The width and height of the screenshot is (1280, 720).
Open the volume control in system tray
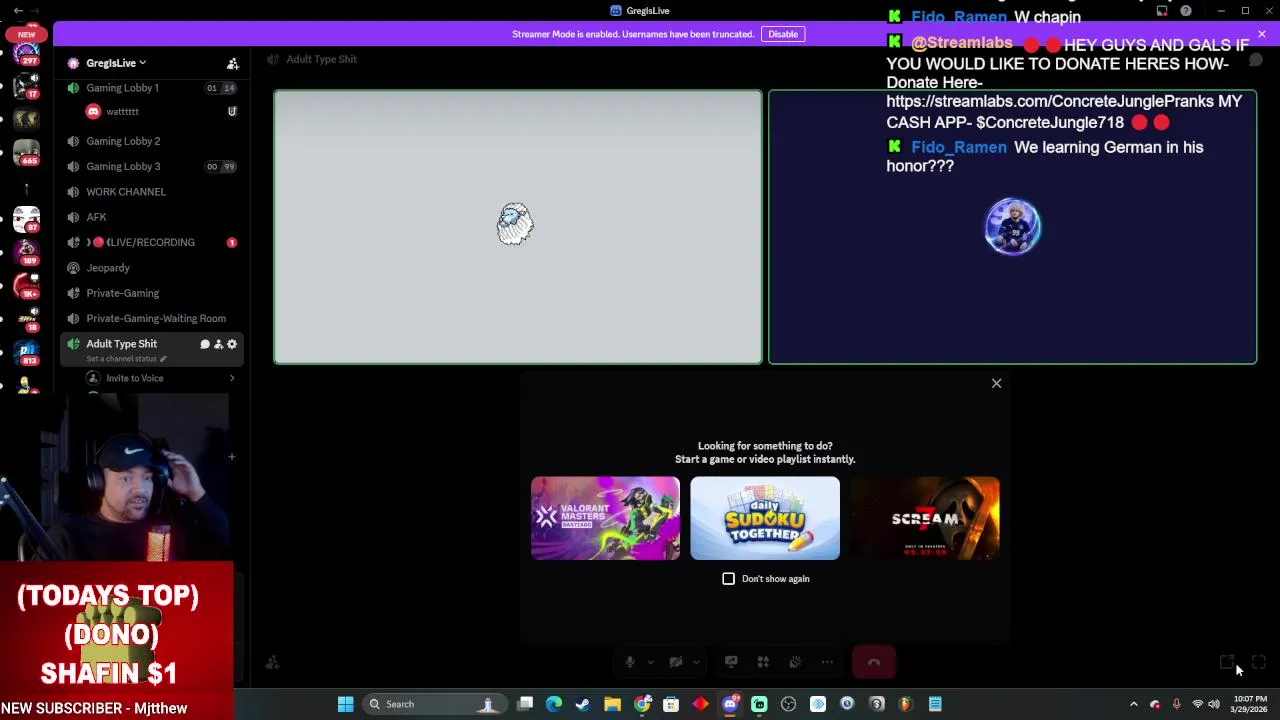[x=1214, y=704]
